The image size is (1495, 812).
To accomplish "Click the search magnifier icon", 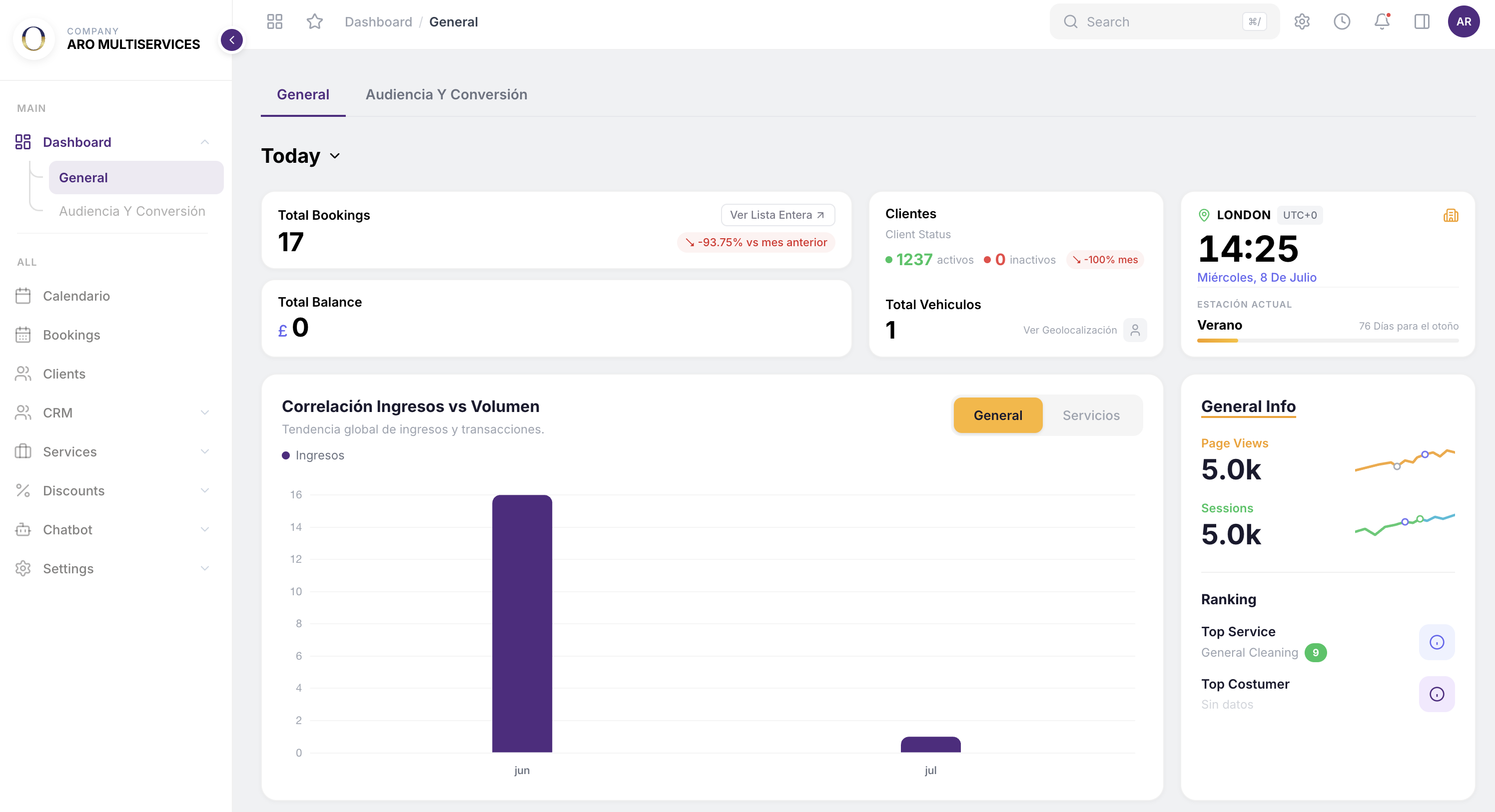I will [1070, 22].
